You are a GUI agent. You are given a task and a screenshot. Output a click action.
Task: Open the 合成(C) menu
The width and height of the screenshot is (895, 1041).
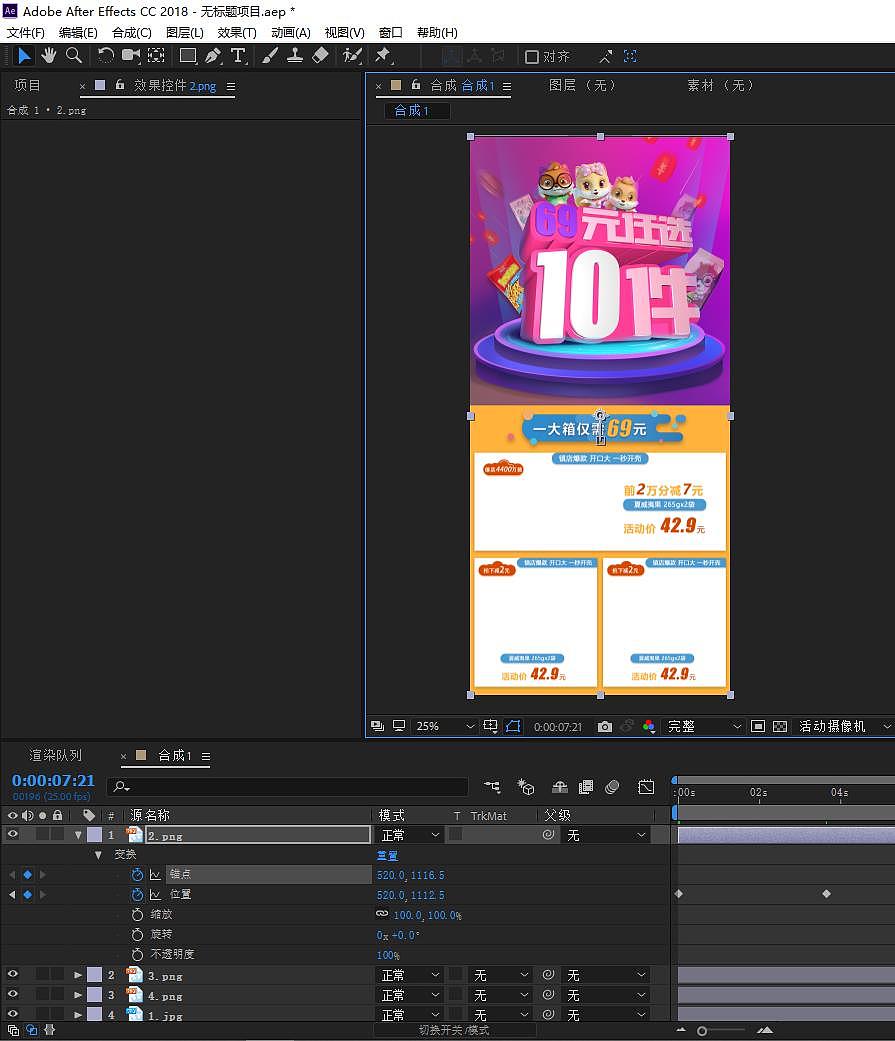coord(131,33)
